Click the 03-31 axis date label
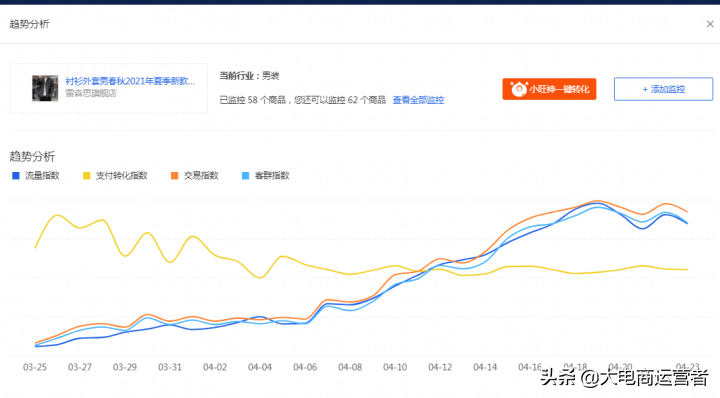720x398 pixels. [170, 367]
